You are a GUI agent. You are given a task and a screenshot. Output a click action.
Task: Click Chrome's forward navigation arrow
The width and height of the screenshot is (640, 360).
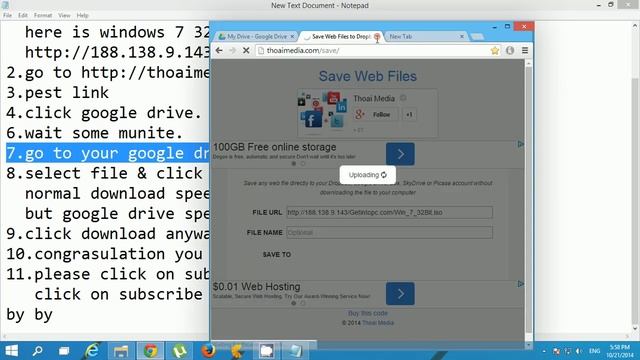(x=232, y=51)
